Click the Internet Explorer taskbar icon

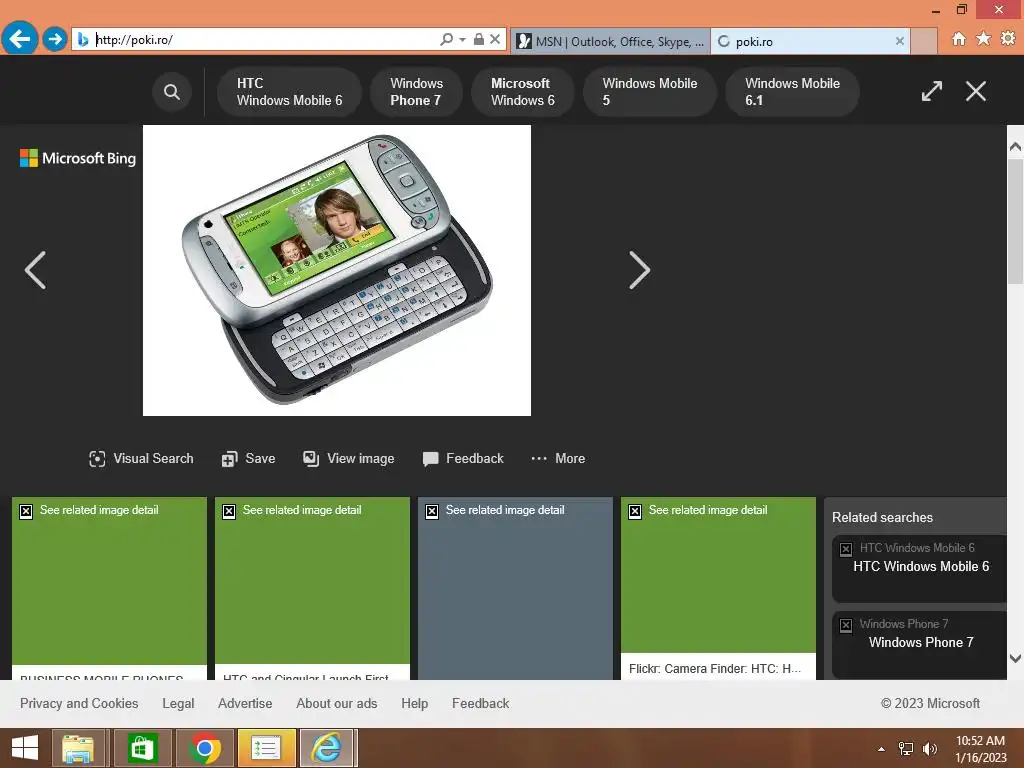click(x=327, y=748)
